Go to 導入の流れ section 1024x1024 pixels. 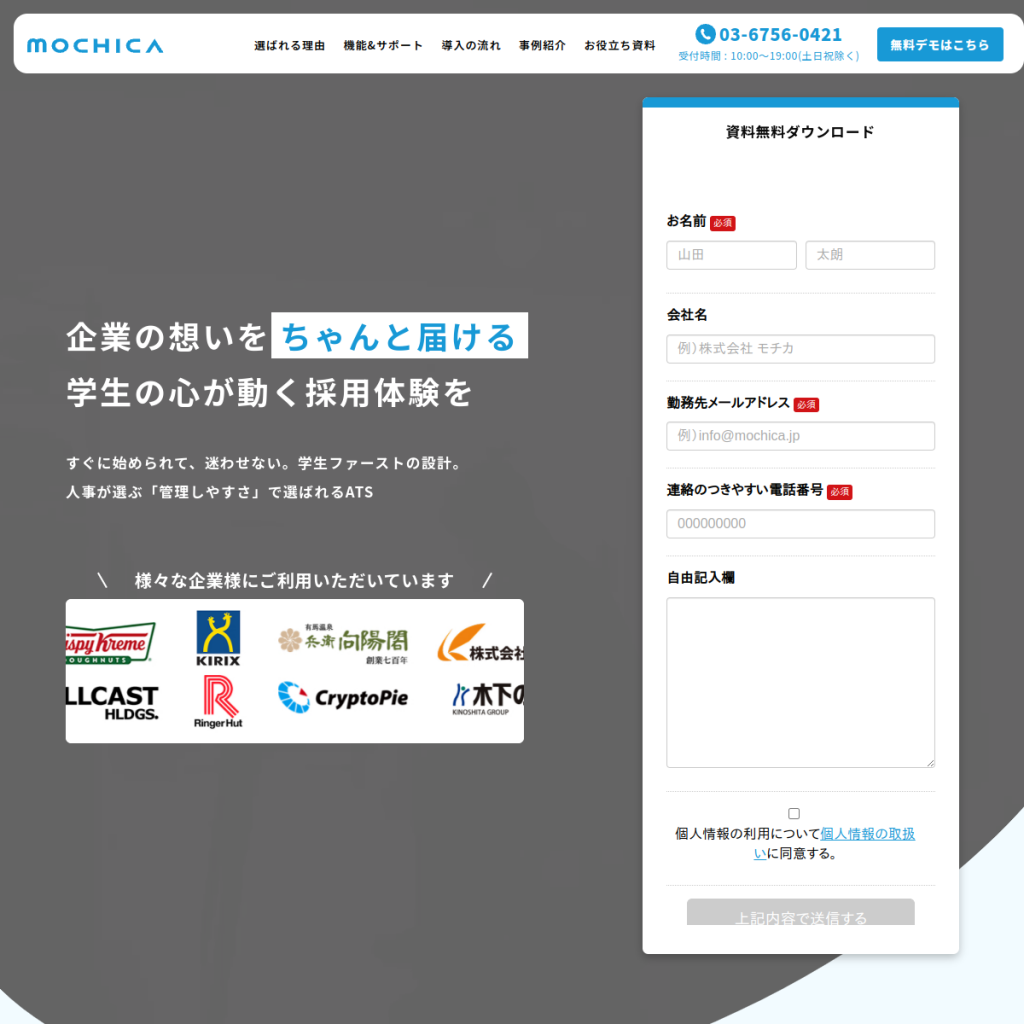[471, 46]
